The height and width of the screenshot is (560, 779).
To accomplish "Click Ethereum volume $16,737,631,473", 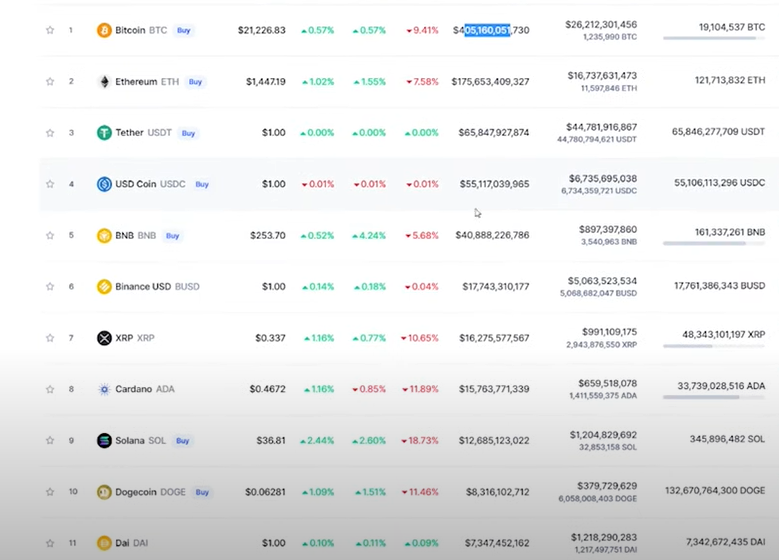I will [x=602, y=76].
